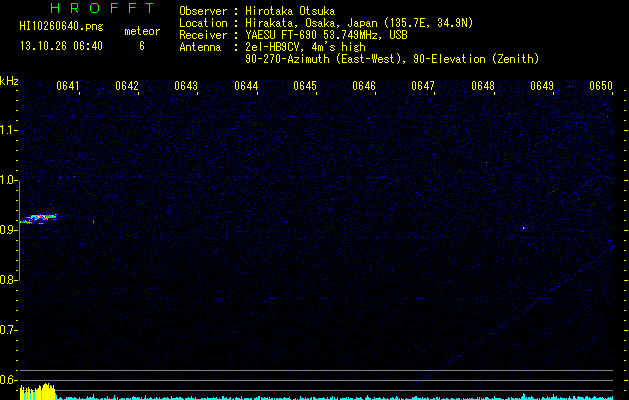629x400 pixels.
Task: Click the meteor count label
Action: (142, 31)
